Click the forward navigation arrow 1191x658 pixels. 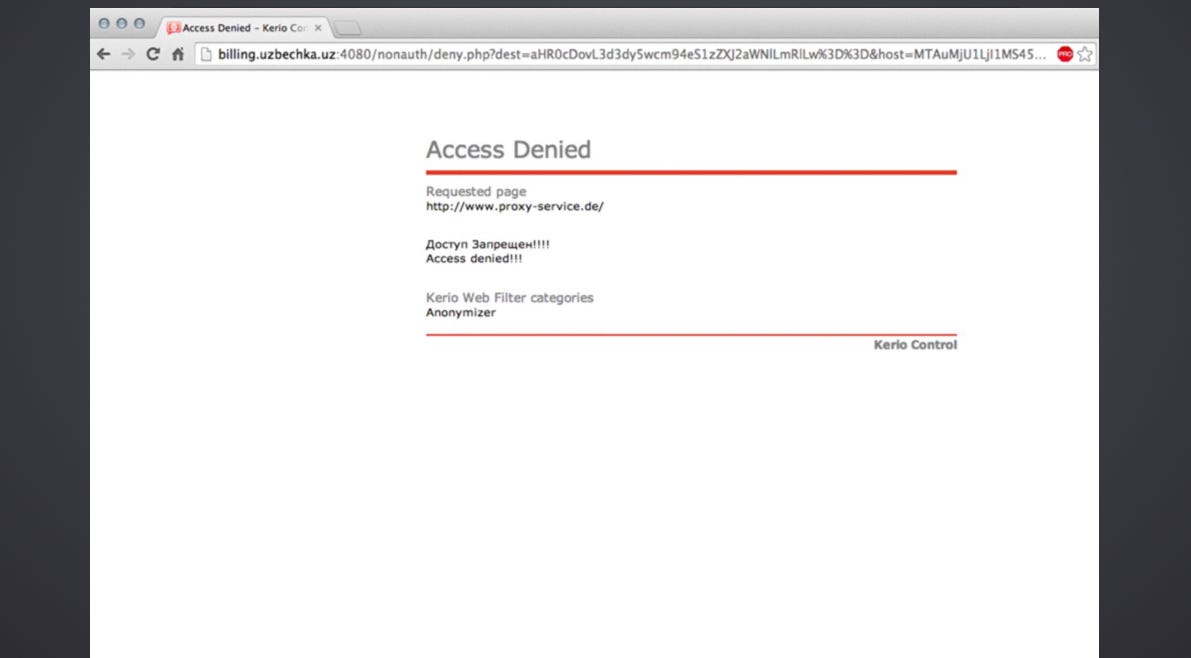[128, 54]
